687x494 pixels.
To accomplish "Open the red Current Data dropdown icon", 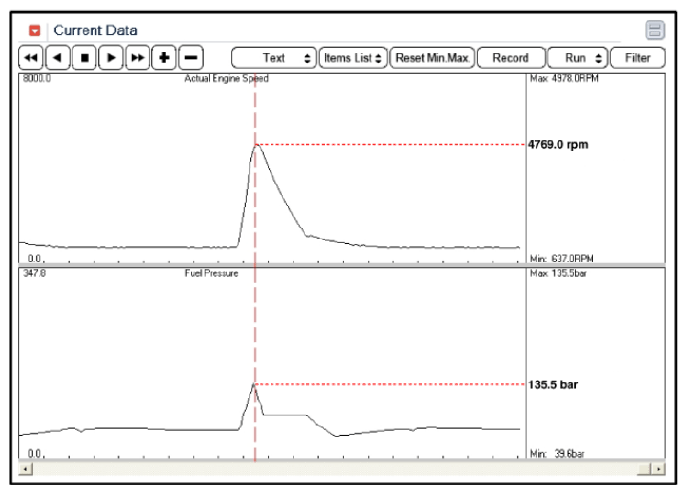I will pyautogui.click(x=35, y=31).
